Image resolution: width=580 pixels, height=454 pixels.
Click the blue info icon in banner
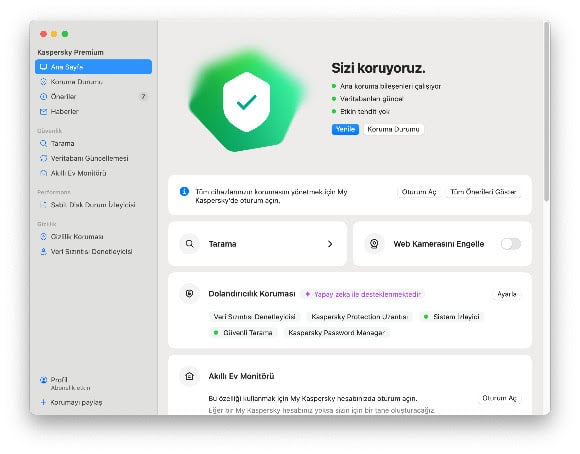[184, 192]
